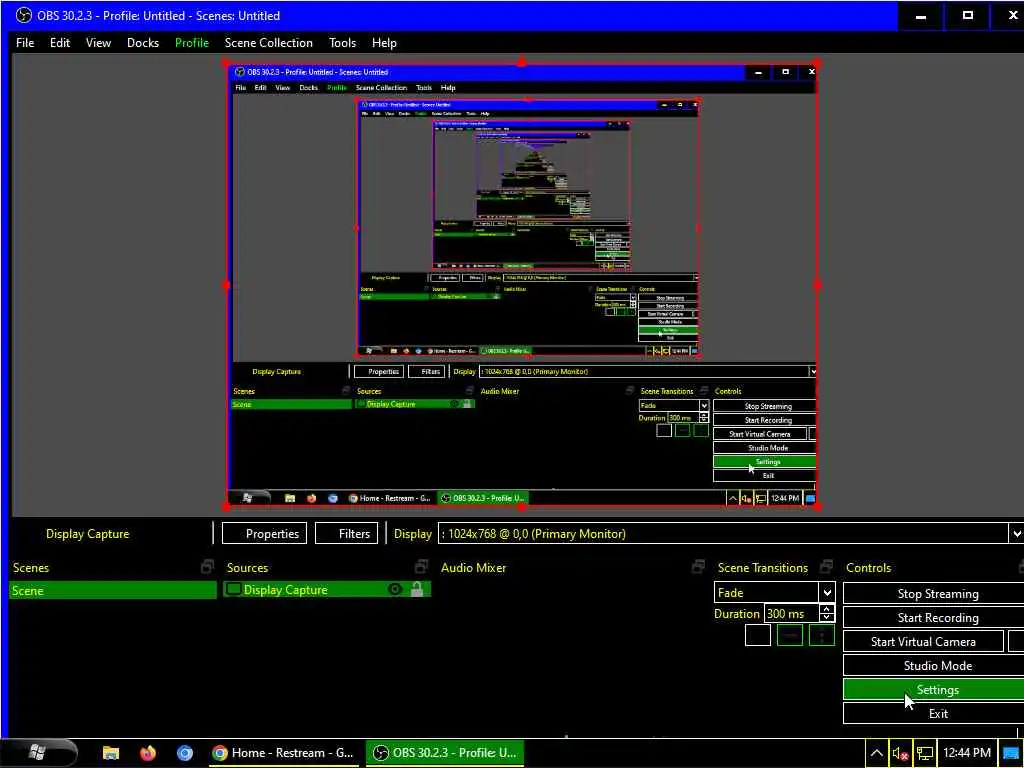
Task: Toggle the lock on Display Capture source
Action: tap(417, 590)
